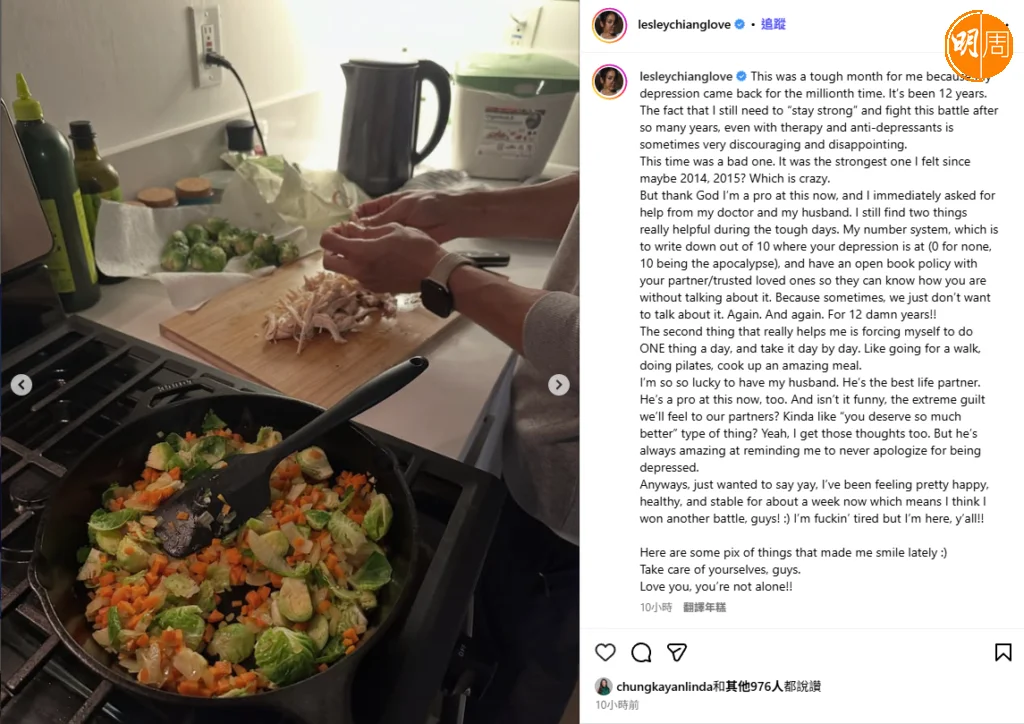
Task: Click the 10小時 timestamp under the caption
Action: [x=656, y=607]
